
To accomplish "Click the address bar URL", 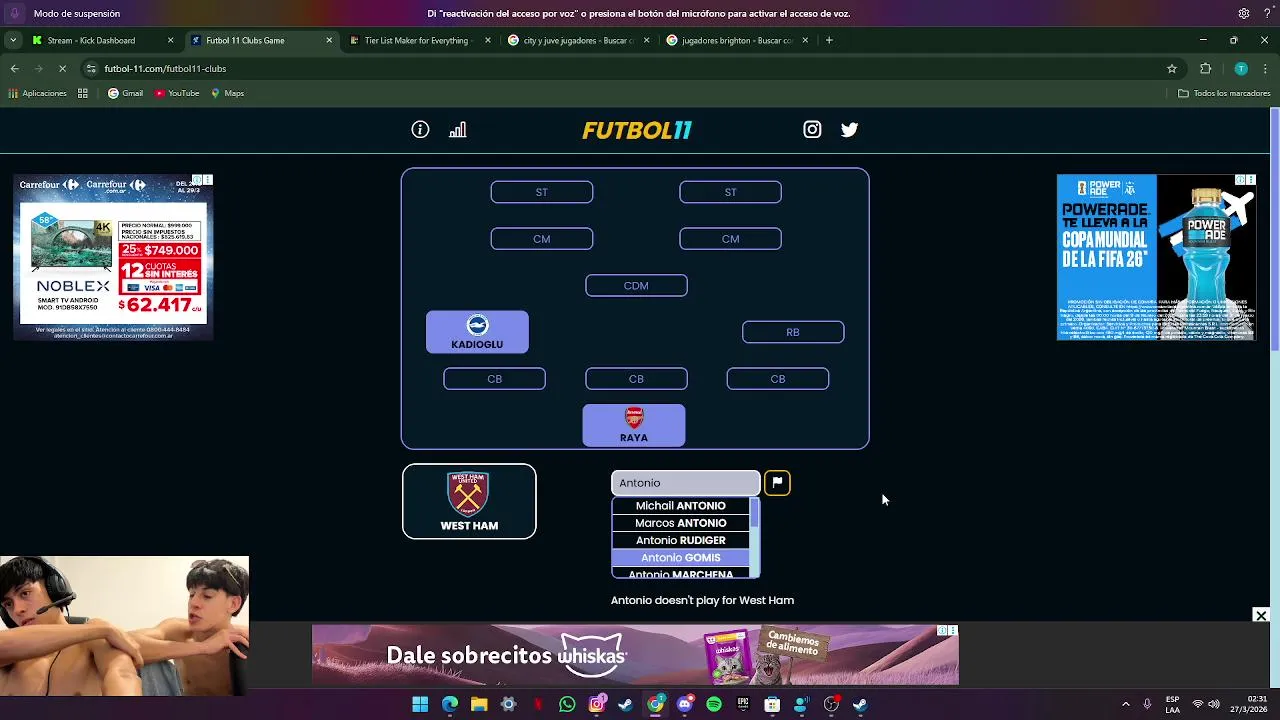I will 165,69.
